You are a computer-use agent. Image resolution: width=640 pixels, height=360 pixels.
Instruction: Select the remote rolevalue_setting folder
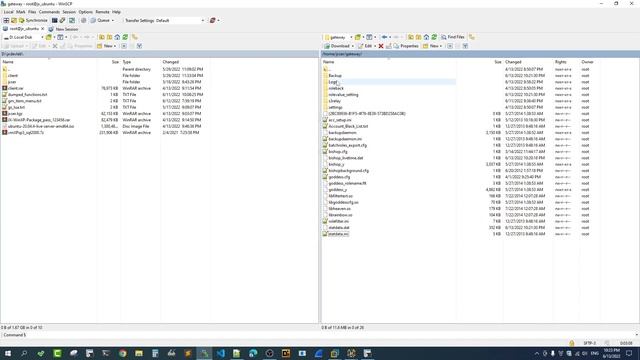(x=343, y=95)
